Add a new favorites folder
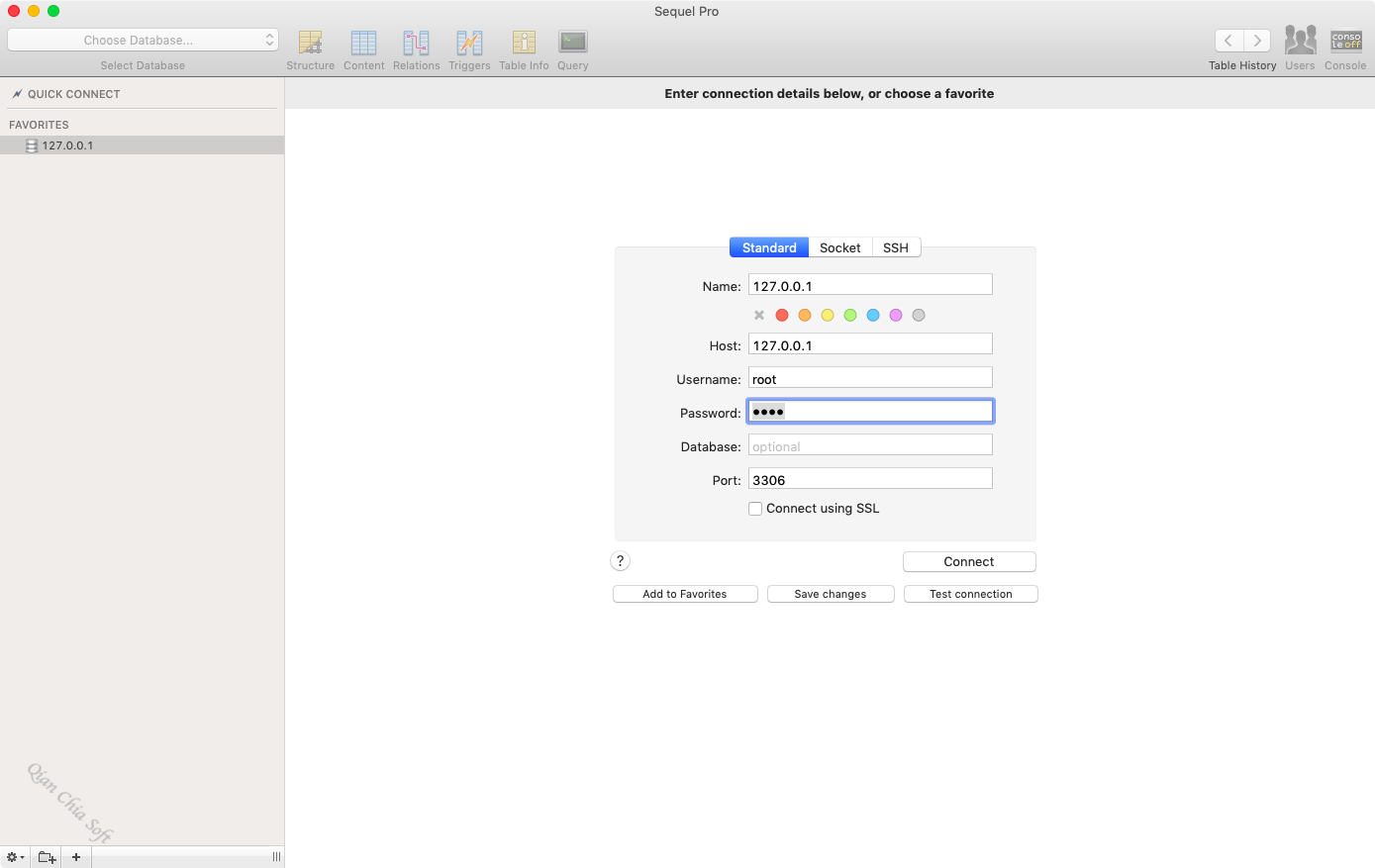 pyautogui.click(x=47, y=857)
